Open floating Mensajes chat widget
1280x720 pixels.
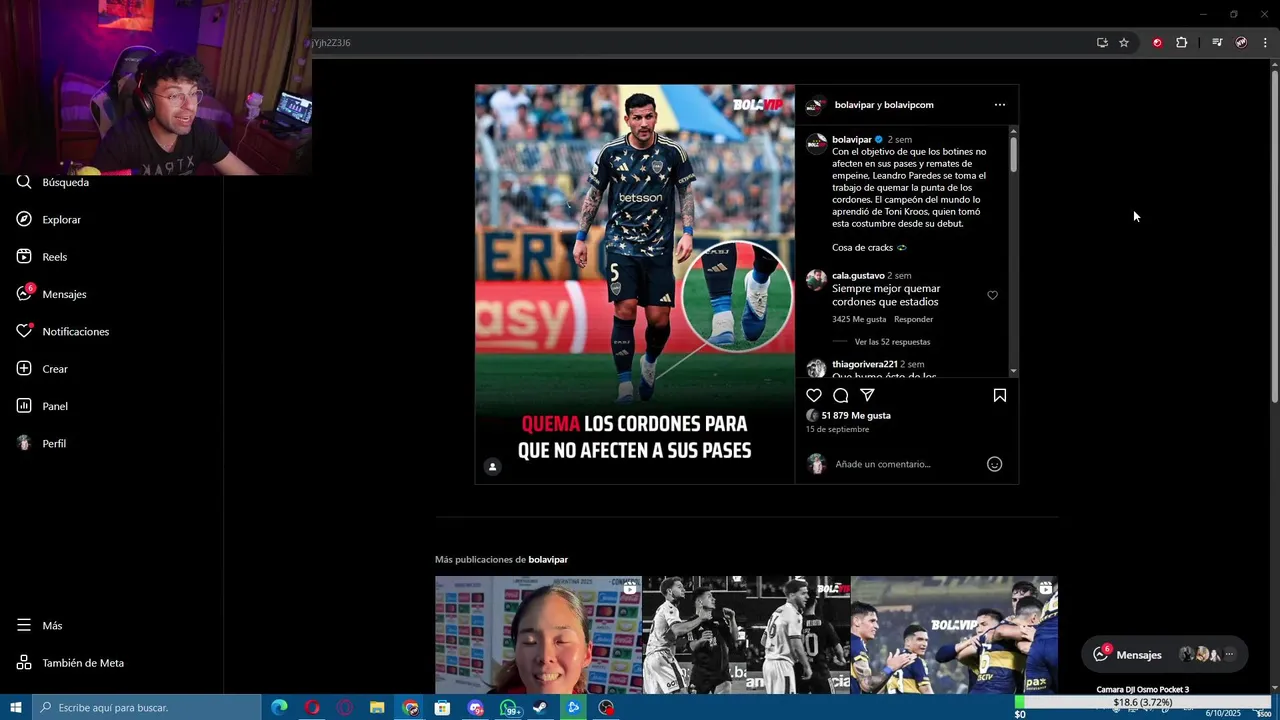click(1165, 655)
